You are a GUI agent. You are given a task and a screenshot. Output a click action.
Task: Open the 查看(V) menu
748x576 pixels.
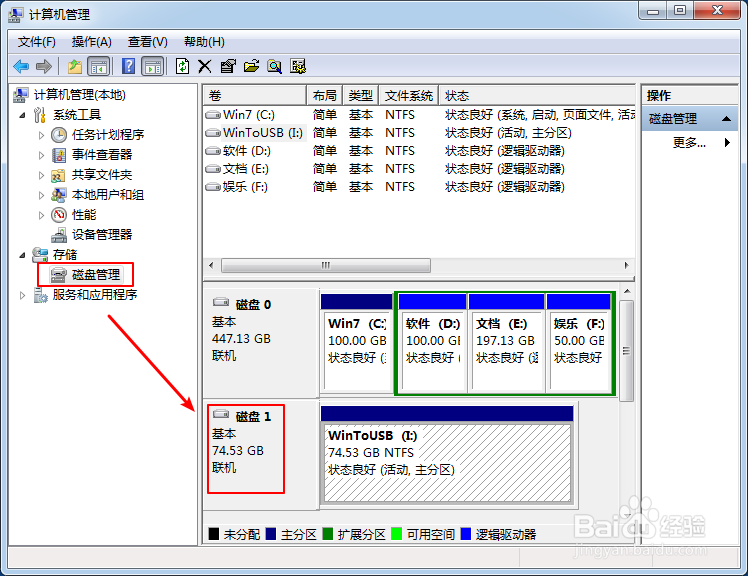tap(147, 42)
